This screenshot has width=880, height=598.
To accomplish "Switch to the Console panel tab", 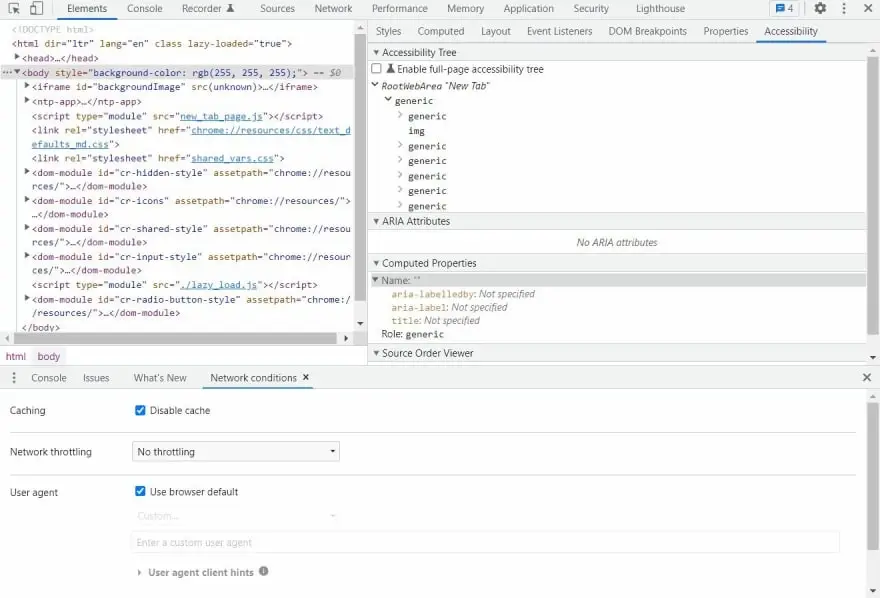I will (x=144, y=8).
